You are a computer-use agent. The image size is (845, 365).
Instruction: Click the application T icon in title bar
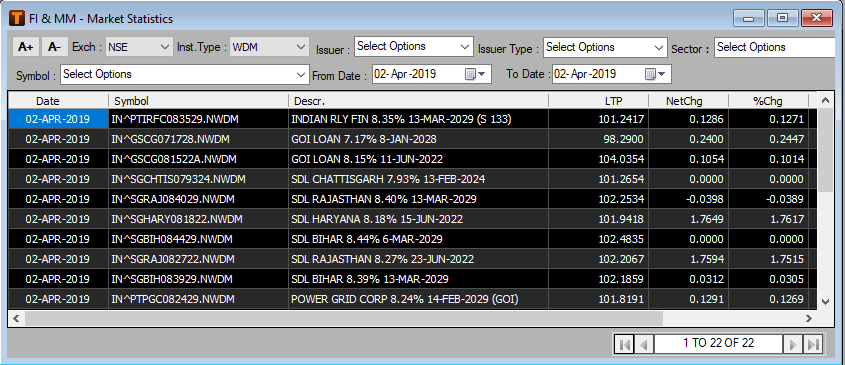point(17,18)
